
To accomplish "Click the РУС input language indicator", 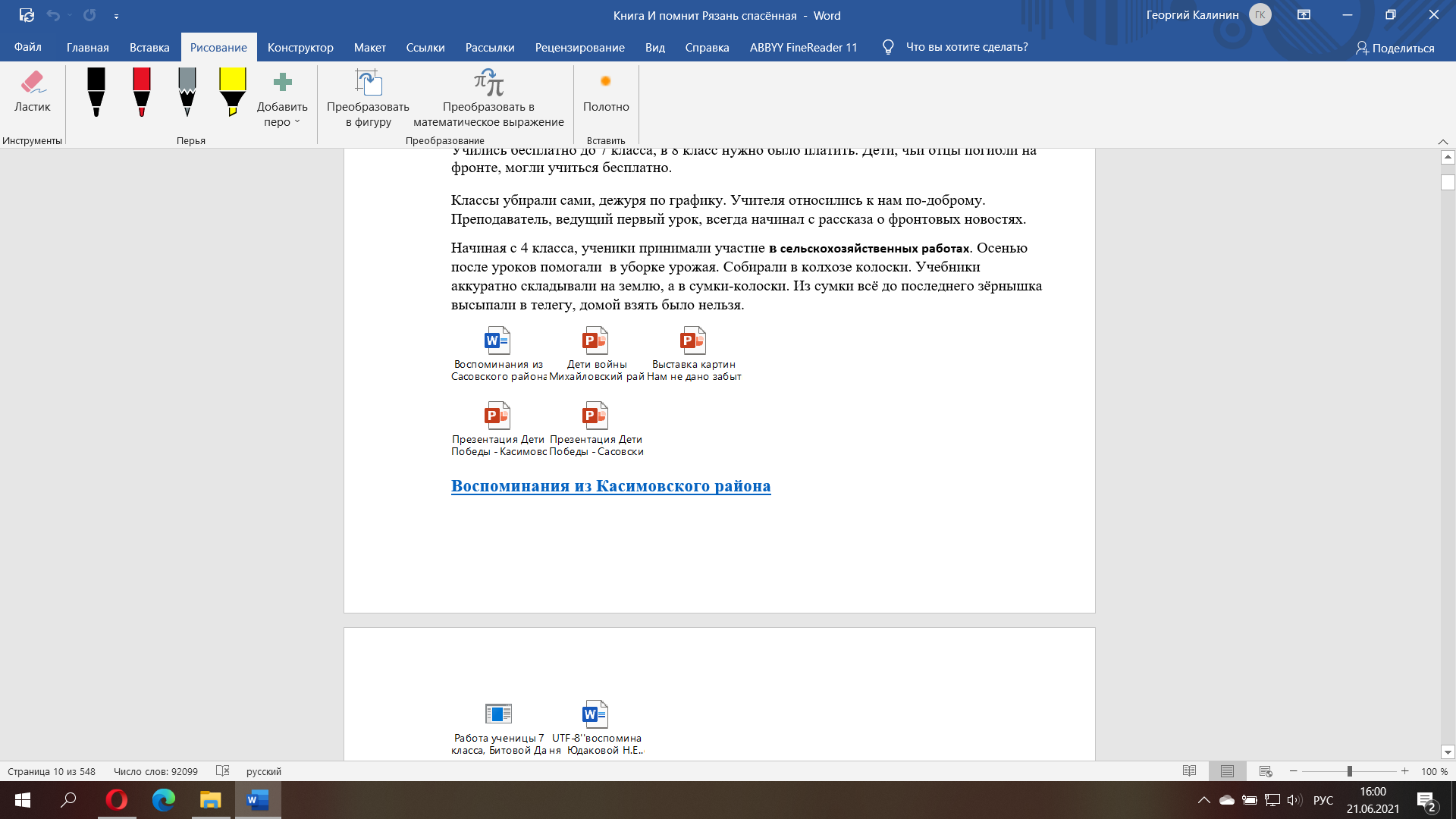I will coord(1323,800).
